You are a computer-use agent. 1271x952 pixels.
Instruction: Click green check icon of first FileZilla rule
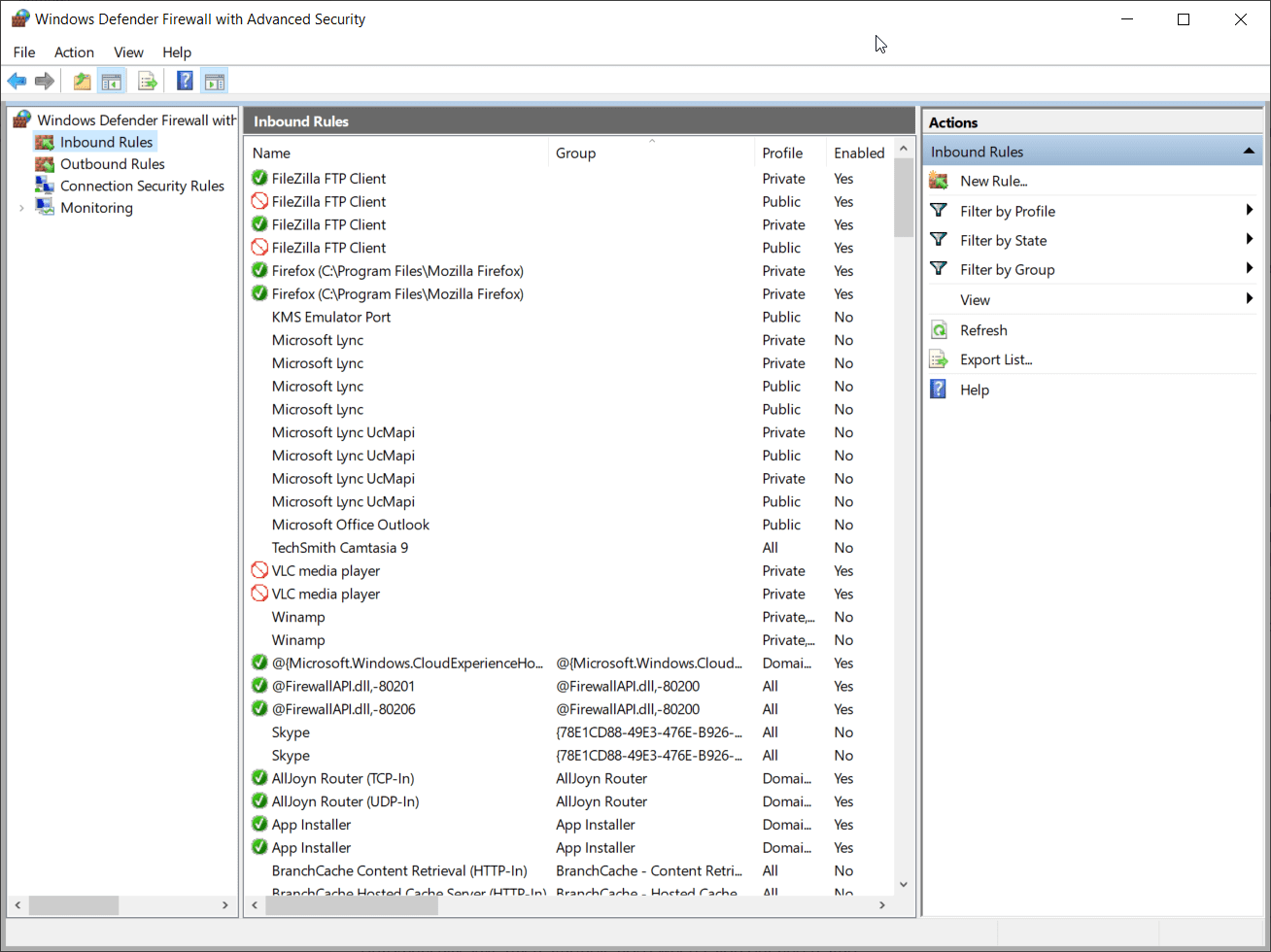click(259, 178)
